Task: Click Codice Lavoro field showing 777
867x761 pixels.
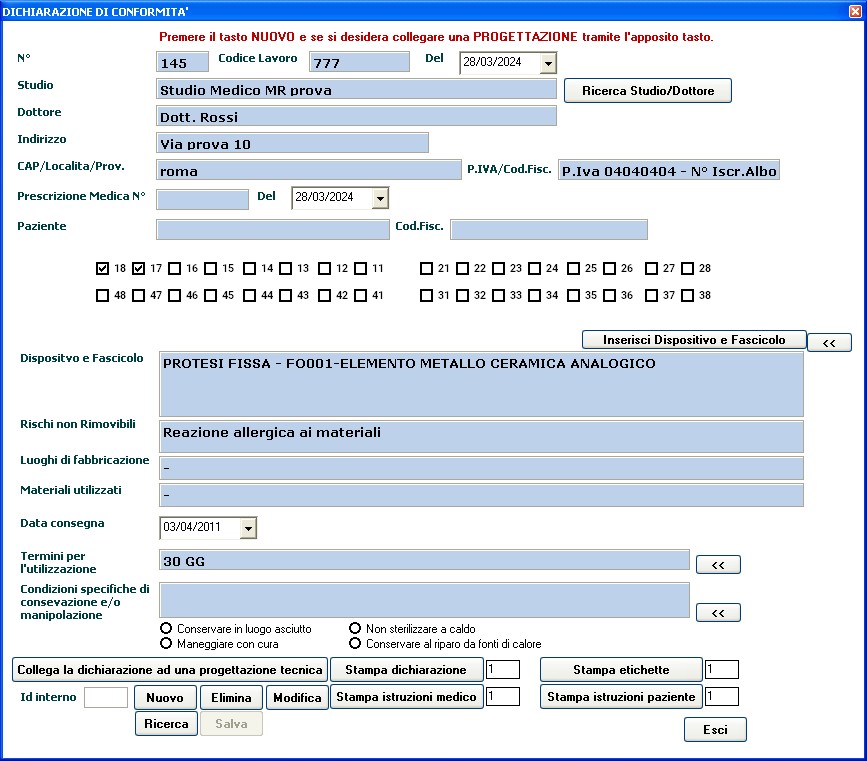Action: 359,62
